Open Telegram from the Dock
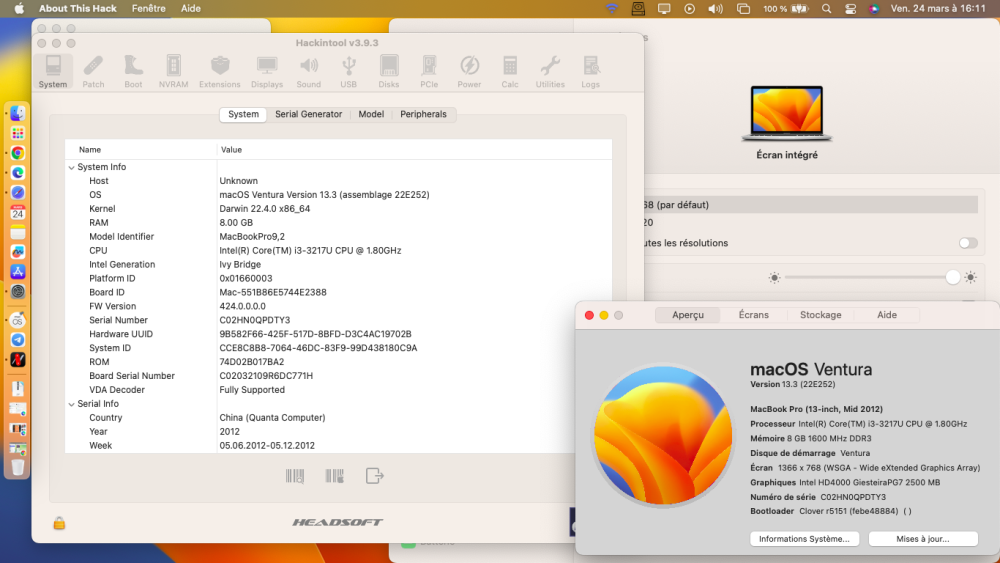The width and height of the screenshot is (1000, 563). pos(18,340)
